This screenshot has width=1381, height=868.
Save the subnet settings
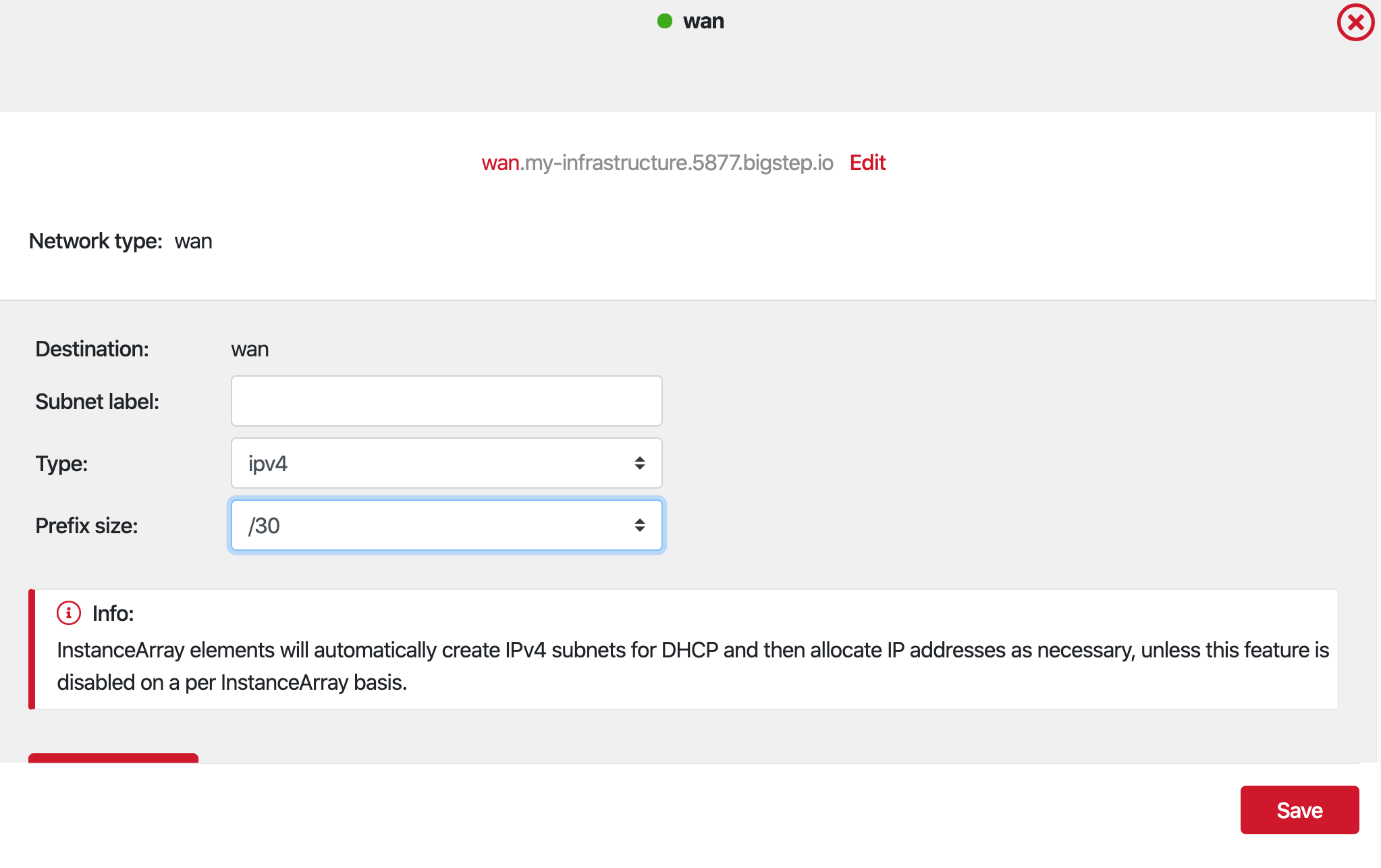coord(1299,810)
